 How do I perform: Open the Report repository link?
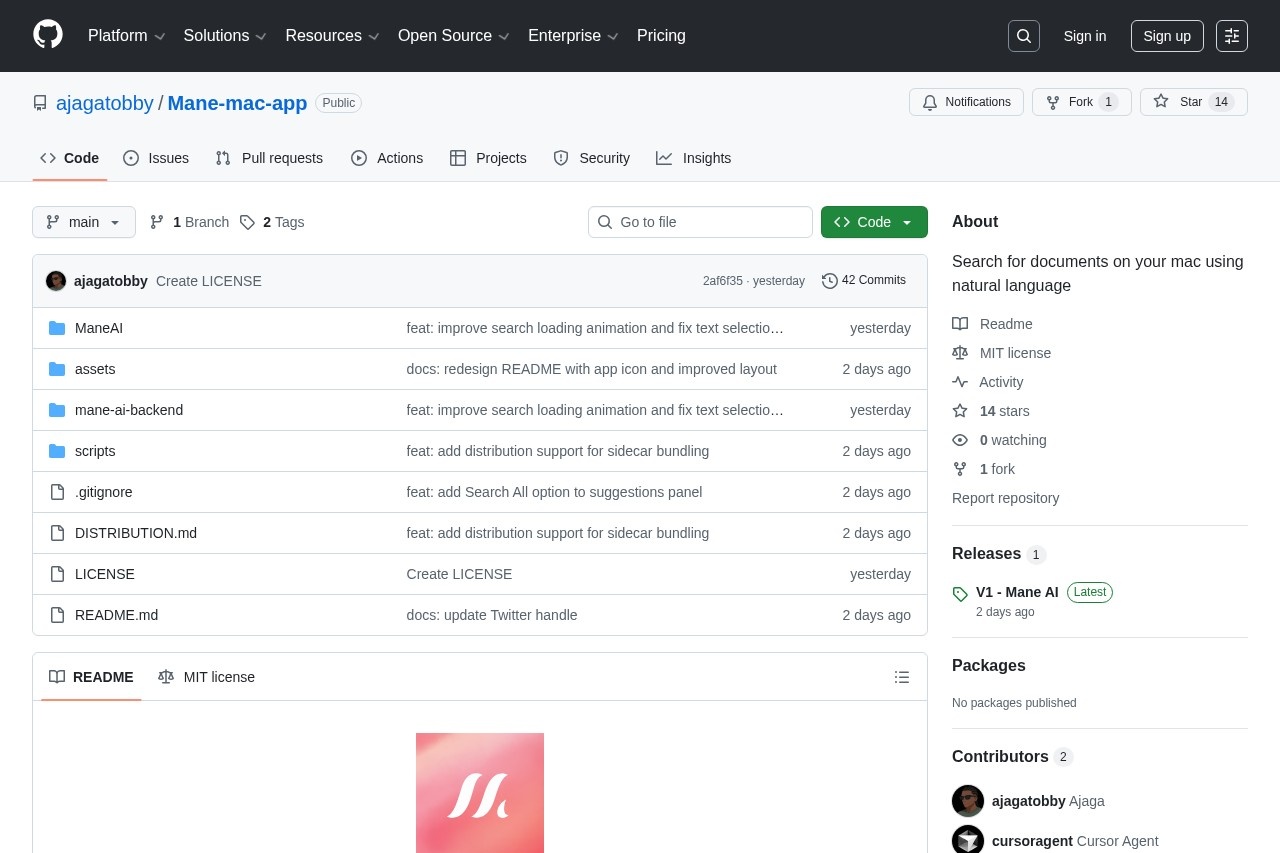click(1005, 498)
